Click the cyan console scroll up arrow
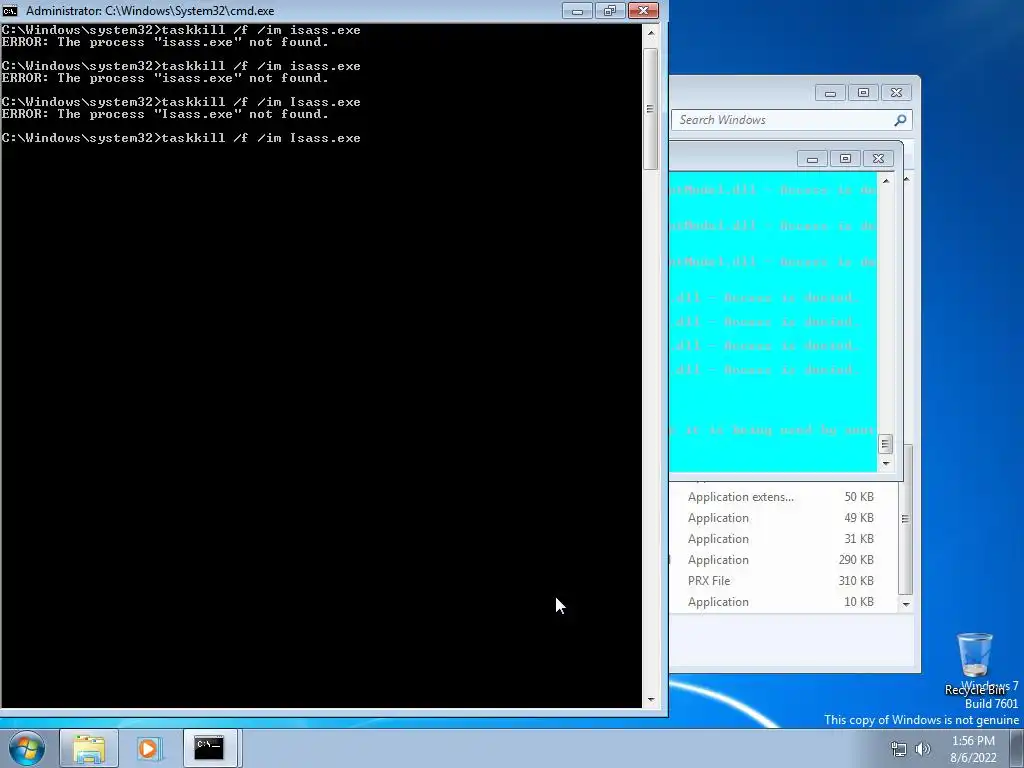This screenshot has width=1024, height=768. (x=886, y=181)
